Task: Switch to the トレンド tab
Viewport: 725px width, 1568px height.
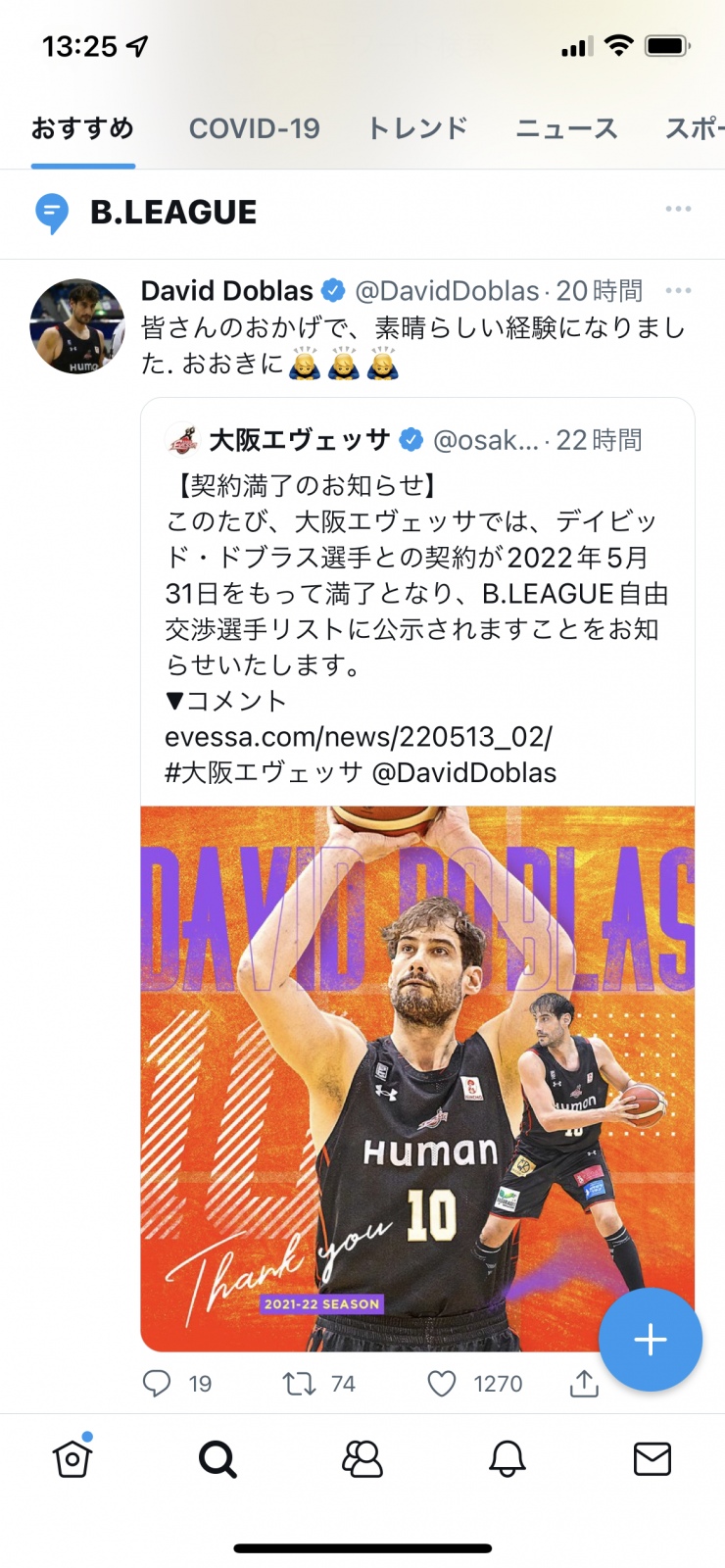Action: [x=418, y=128]
